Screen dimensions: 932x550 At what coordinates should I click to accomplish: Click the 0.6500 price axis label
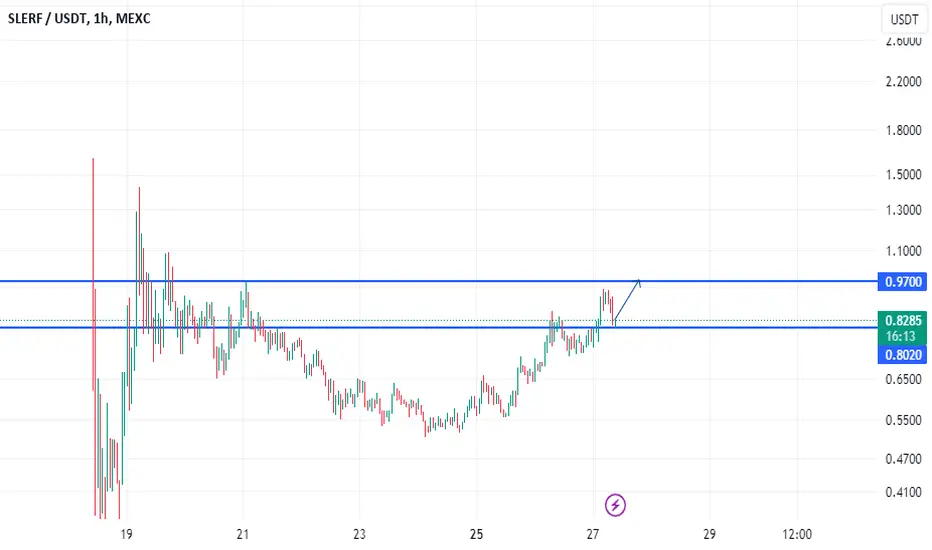[903, 379]
